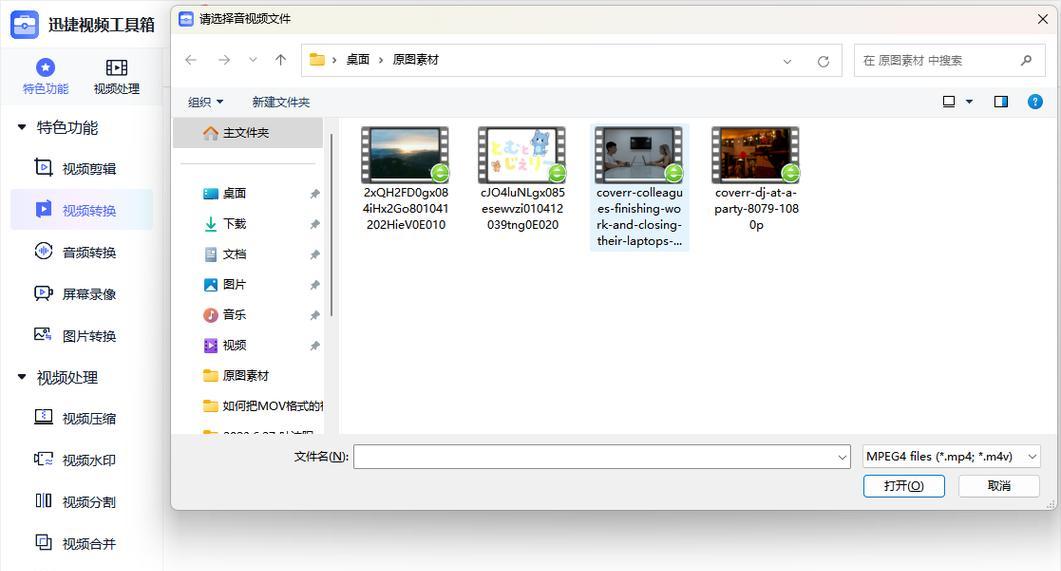Select 主文件夹 in navigation pane
The height and width of the screenshot is (571, 1061).
pyautogui.click(x=248, y=133)
